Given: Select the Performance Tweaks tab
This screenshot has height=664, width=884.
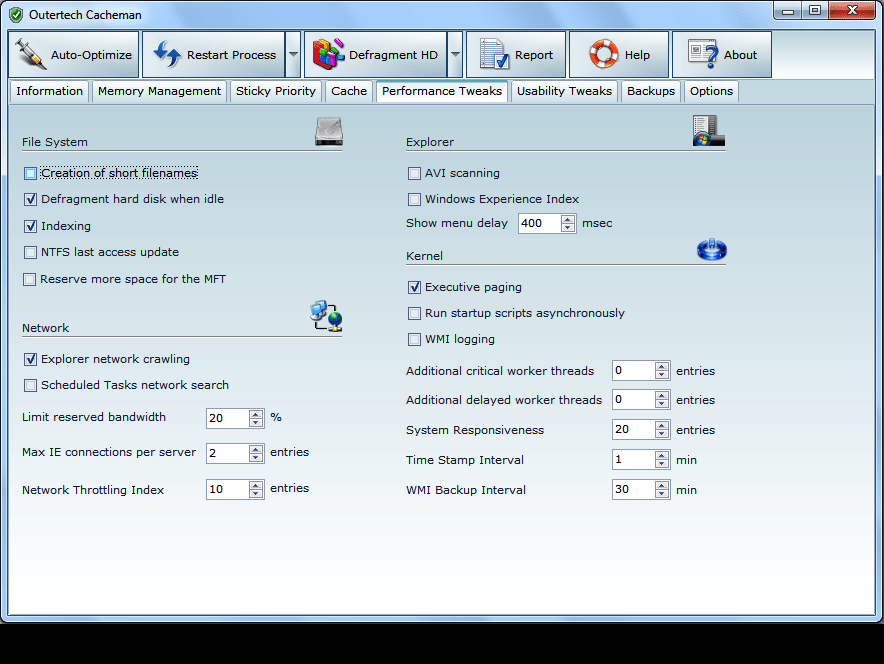Looking at the screenshot, I should pos(441,91).
